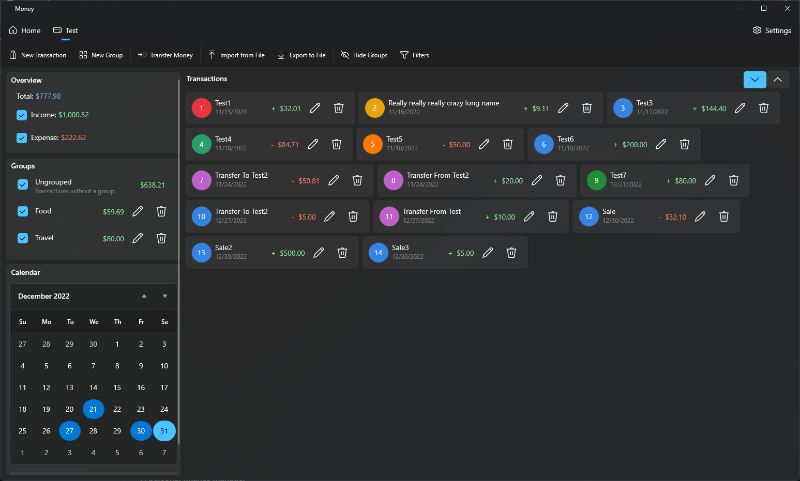
Task: Uncheck the Expense checkbox in Overview
Action: [x=21, y=138]
